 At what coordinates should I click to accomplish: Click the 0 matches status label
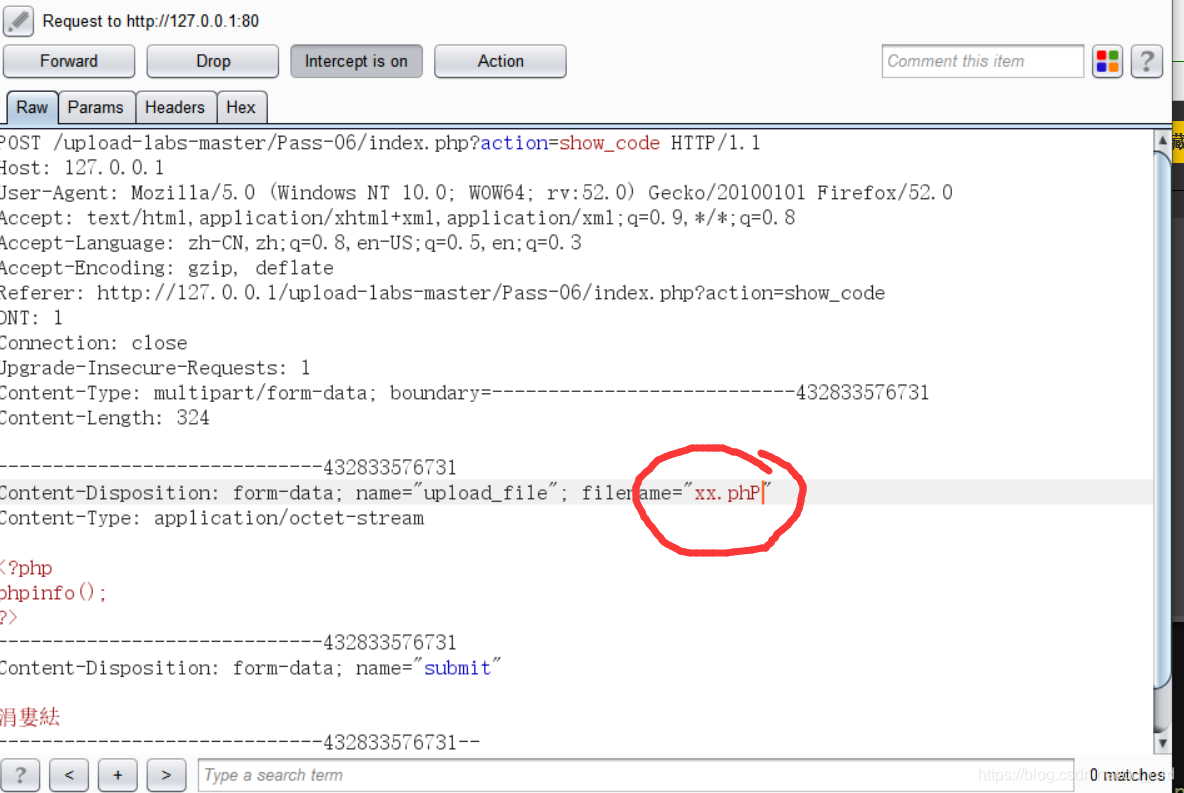coord(1127,775)
